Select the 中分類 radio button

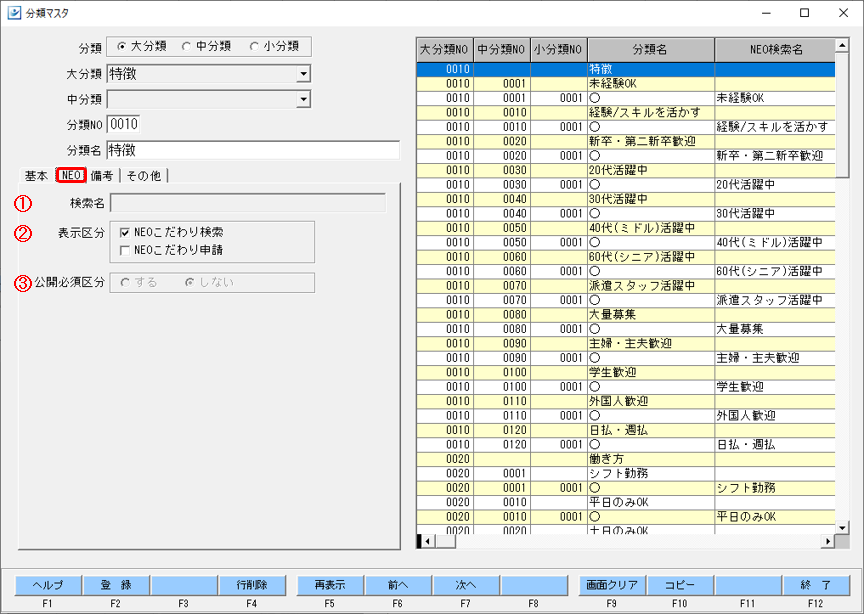pyautogui.click(x=186, y=47)
